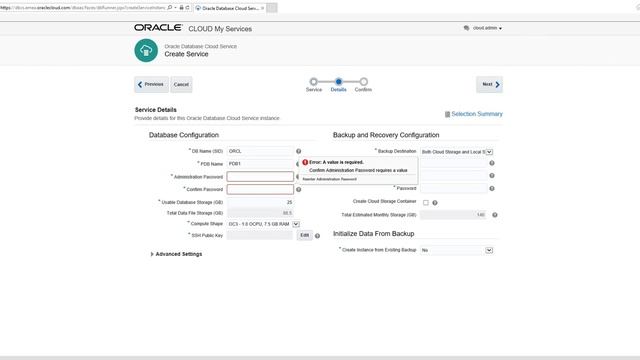Screen dimensions: 640x360
Task: Open the Selection Summary link
Action: click(477, 114)
